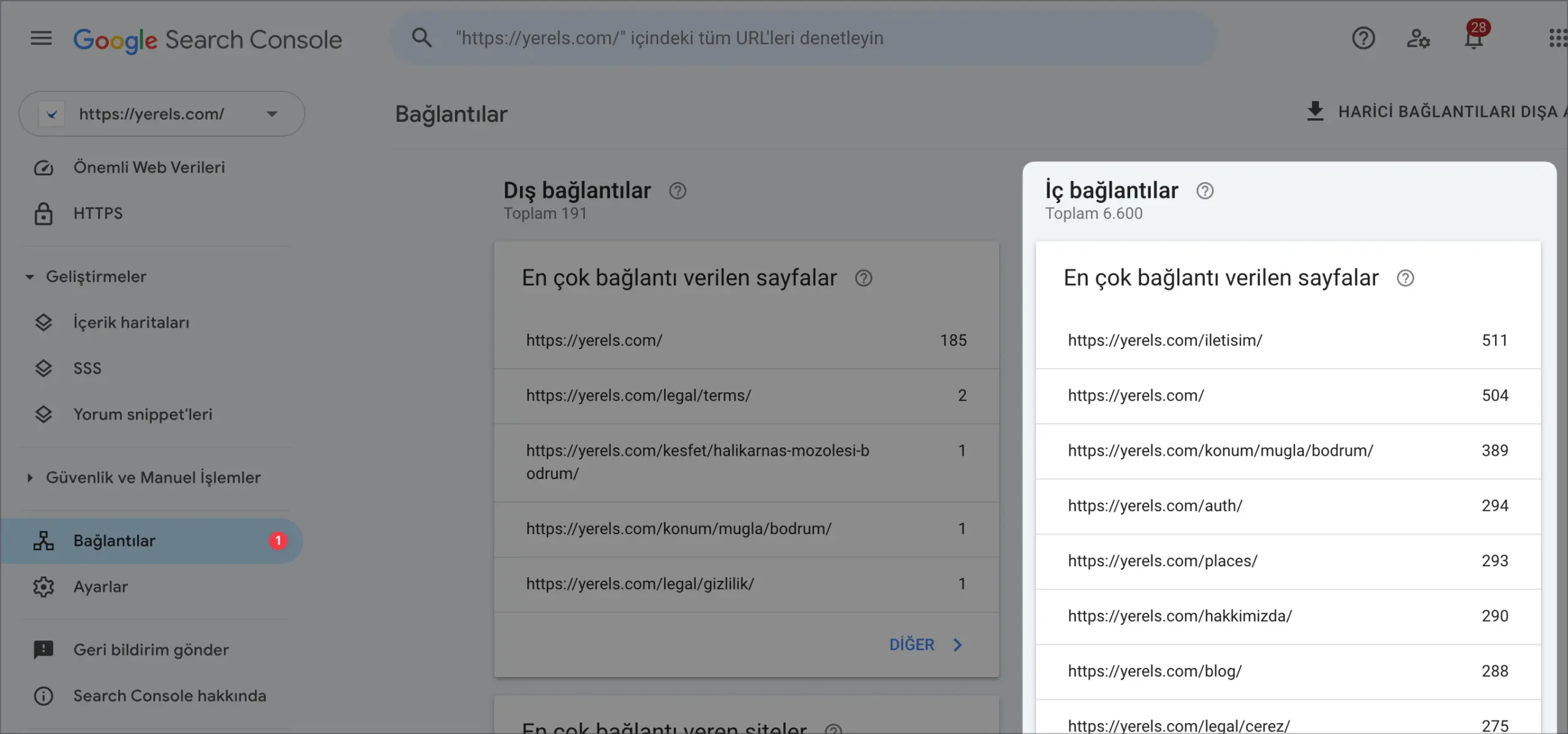Viewport: 1568px width, 734px height.
Task: Select internal row https://yerels.com/konum/mugla/bodrum/ with 389
Action: (x=1288, y=451)
